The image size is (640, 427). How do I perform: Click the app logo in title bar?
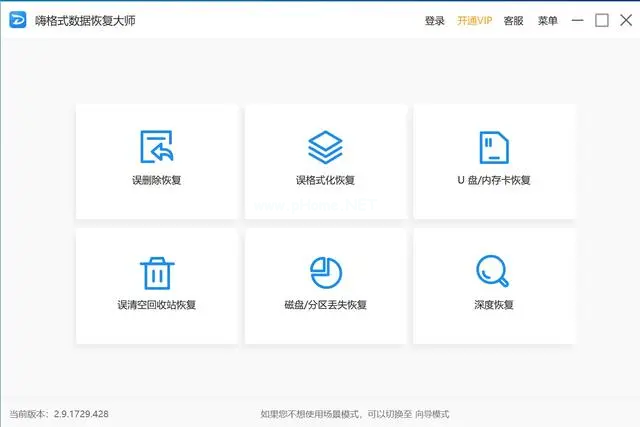pyautogui.click(x=19, y=20)
